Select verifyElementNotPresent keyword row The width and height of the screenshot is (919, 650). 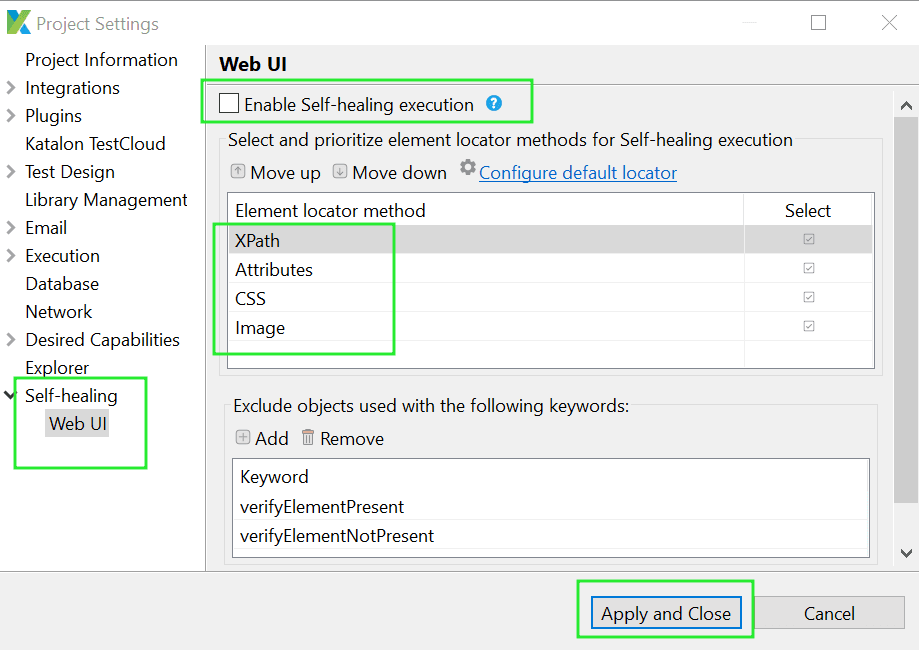[550, 535]
